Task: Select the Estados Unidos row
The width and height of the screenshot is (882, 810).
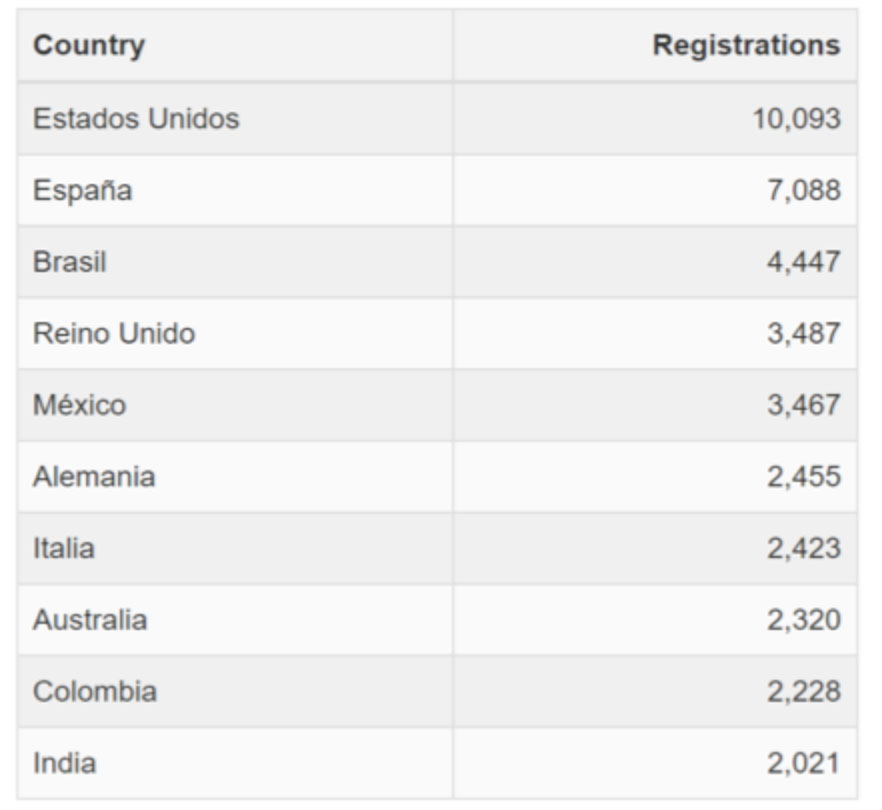Action: 438,119
